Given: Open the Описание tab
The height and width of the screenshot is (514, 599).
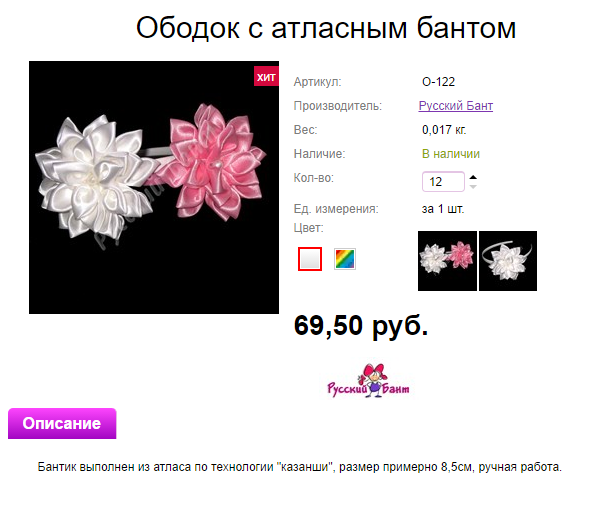Looking at the screenshot, I should [62, 423].
